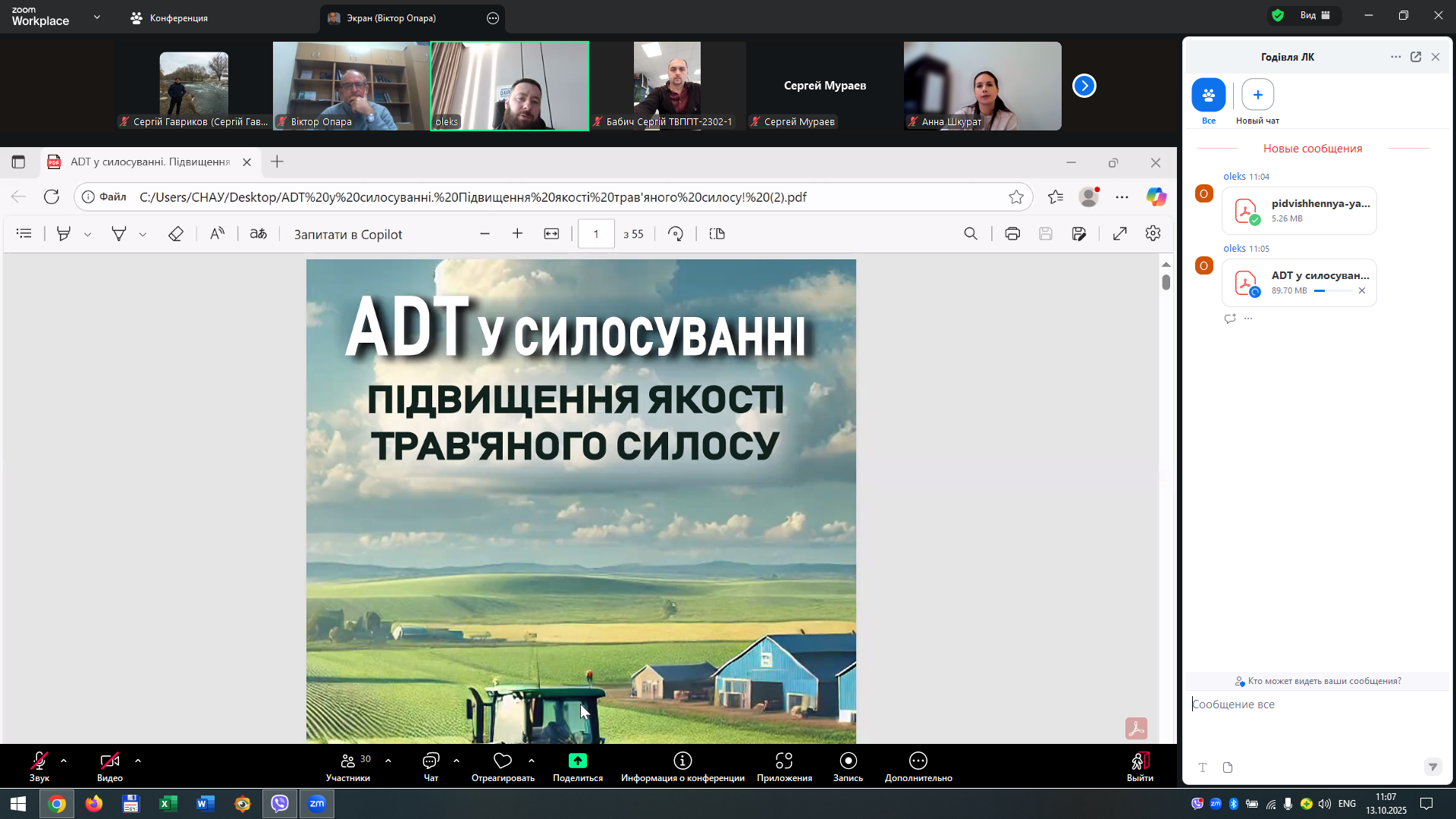
Task: Open Participants list icon
Action: [x=348, y=761]
